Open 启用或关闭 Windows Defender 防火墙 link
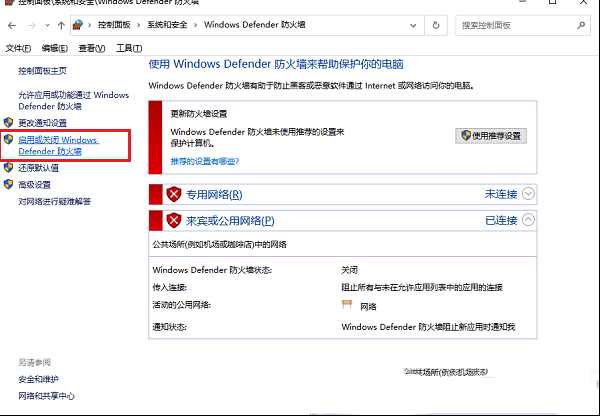The width and height of the screenshot is (600, 416). [59, 145]
